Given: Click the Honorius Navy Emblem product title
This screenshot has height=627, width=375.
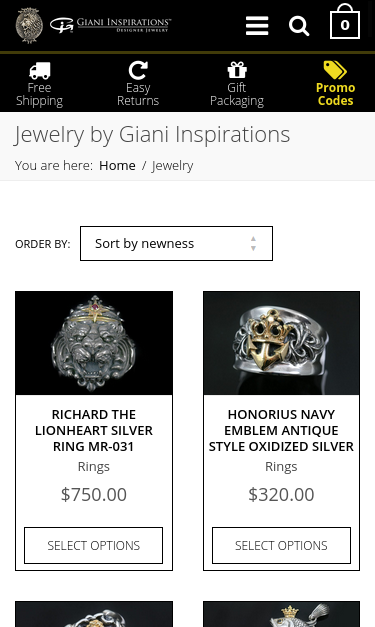Looking at the screenshot, I should point(281,430).
